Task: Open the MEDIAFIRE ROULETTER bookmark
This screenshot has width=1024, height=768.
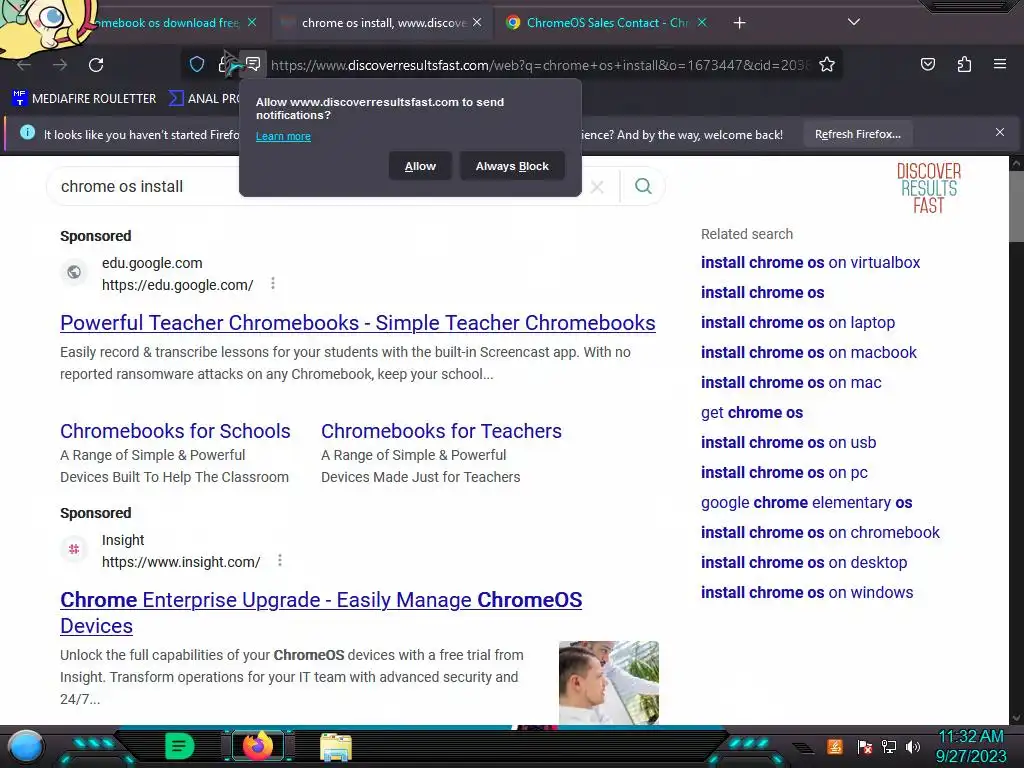Action: tap(84, 99)
